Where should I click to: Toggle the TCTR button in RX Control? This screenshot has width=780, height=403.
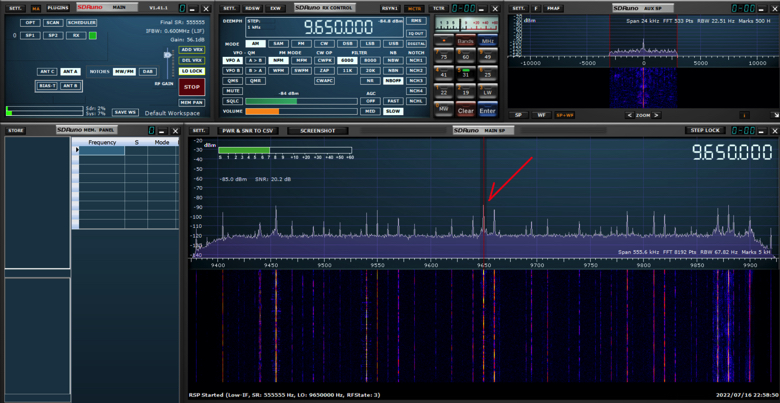pyautogui.click(x=438, y=8)
